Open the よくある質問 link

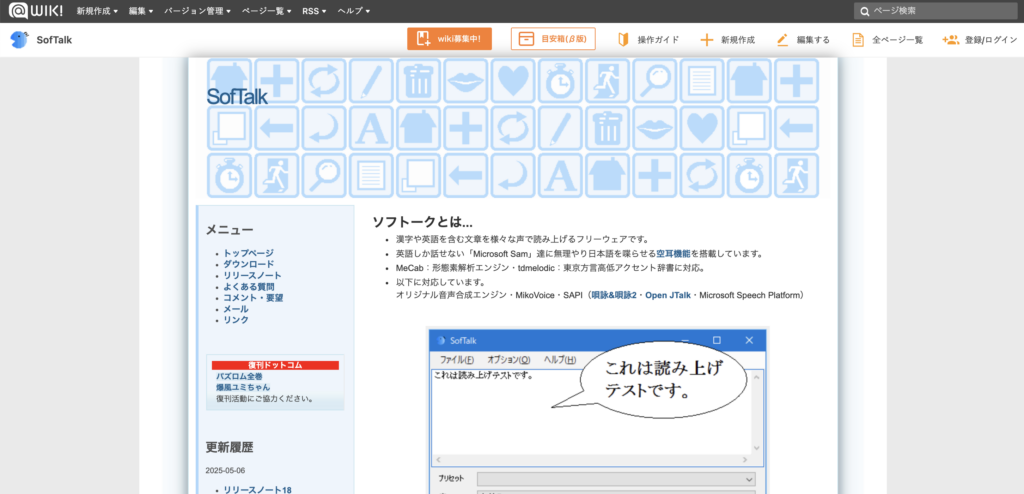[249, 286]
